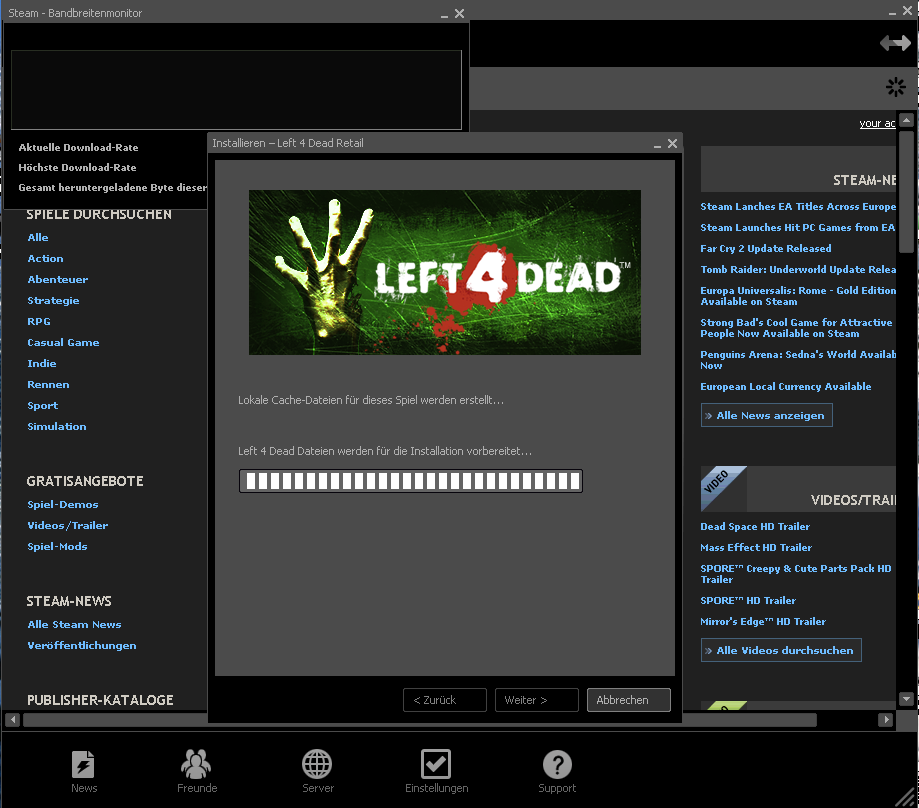Open the News icon in bottom bar

click(x=83, y=764)
